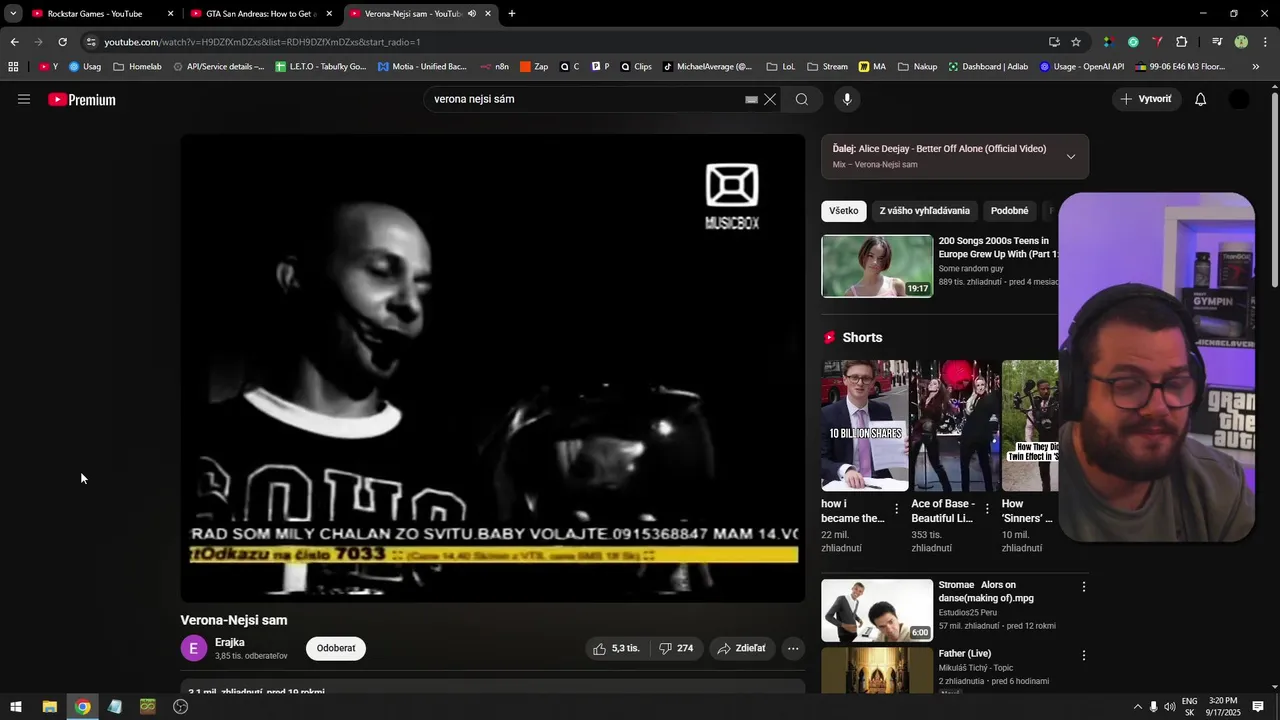Go to YouTube Premium home logo
This screenshot has height=720, width=1280.
pyautogui.click(x=82, y=99)
